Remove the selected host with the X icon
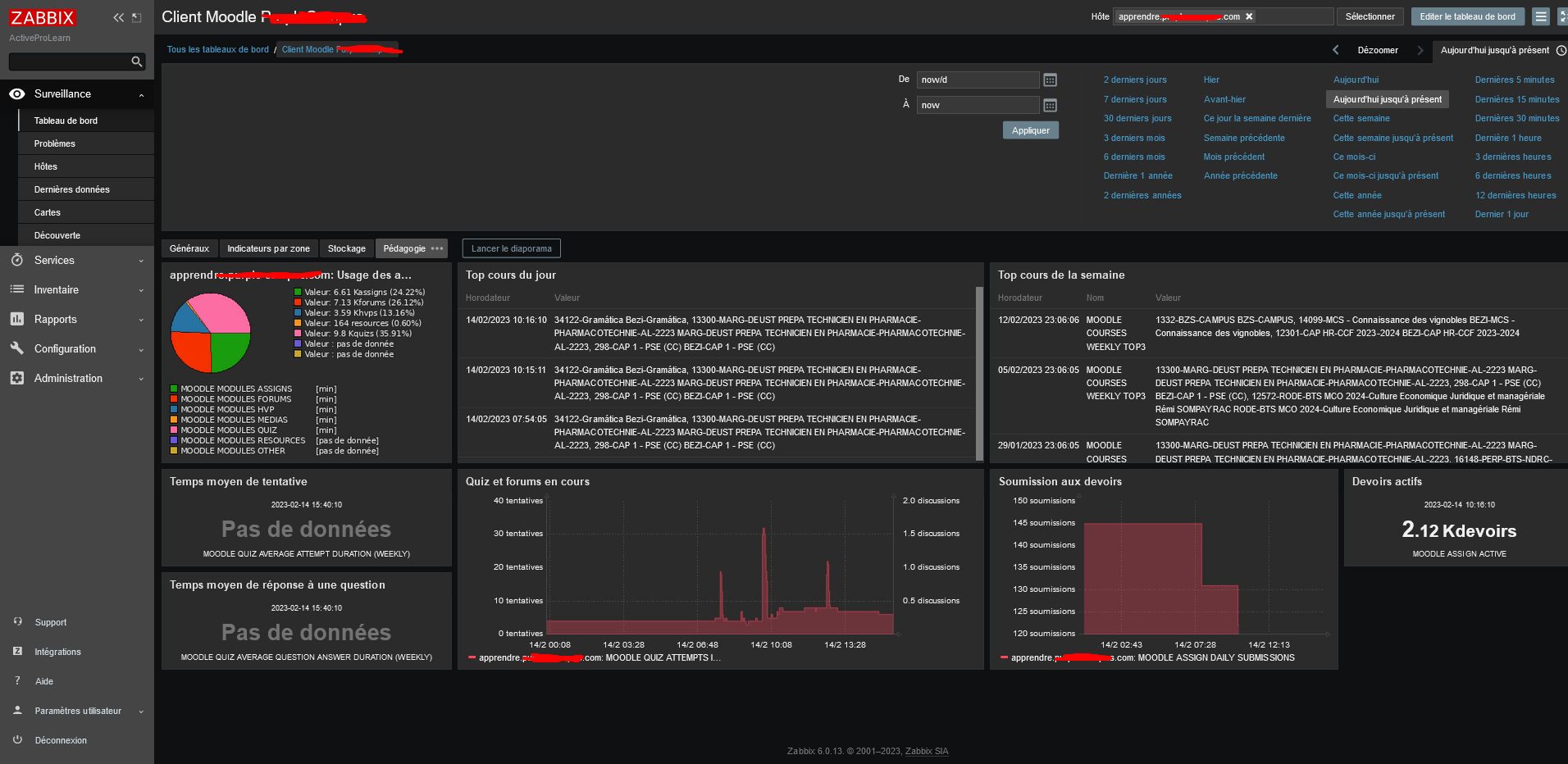Screen dimensions: 1568x764 1249,16
